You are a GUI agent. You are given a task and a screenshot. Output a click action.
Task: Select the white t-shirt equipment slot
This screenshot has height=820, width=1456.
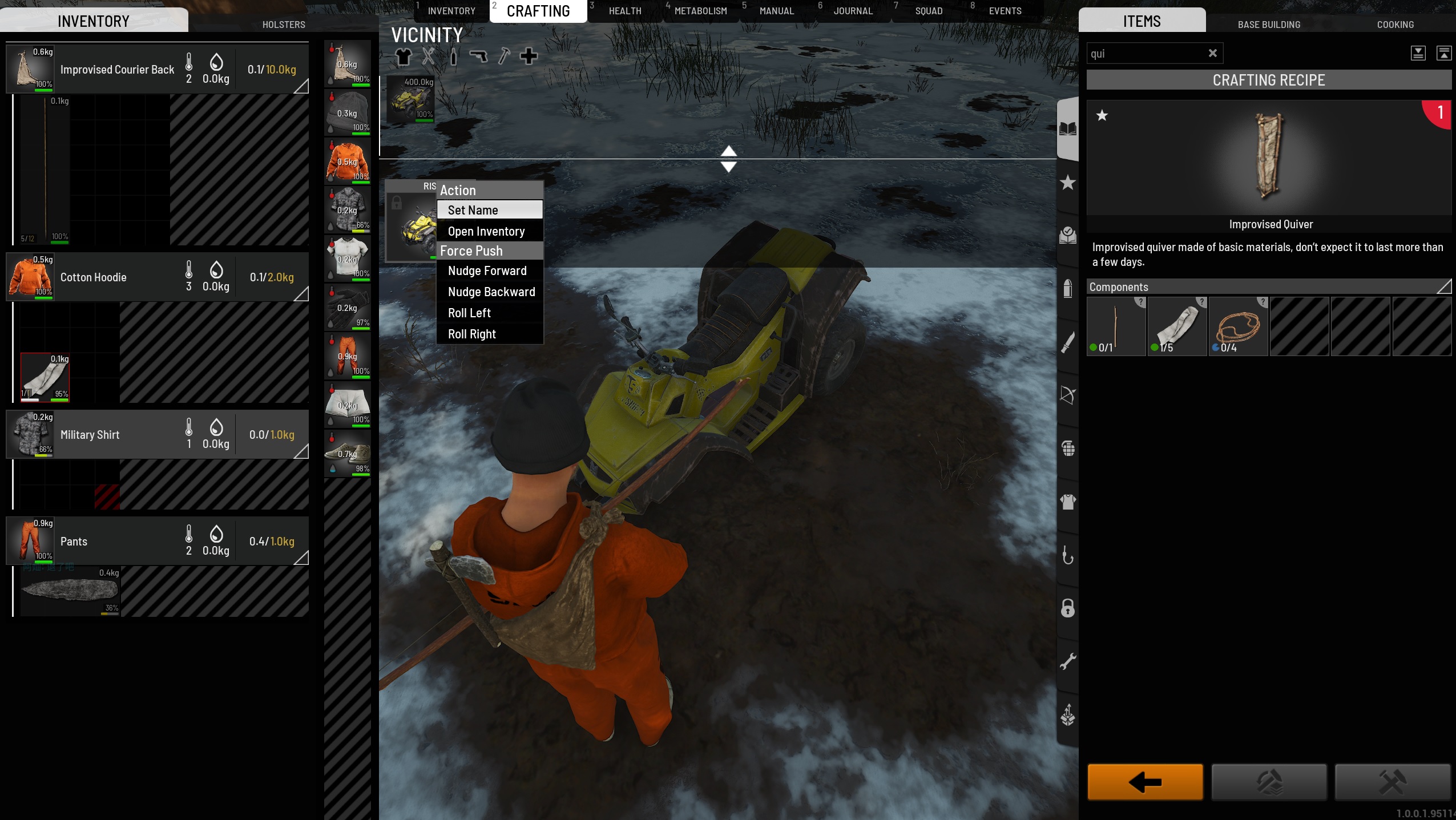[x=348, y=258]
